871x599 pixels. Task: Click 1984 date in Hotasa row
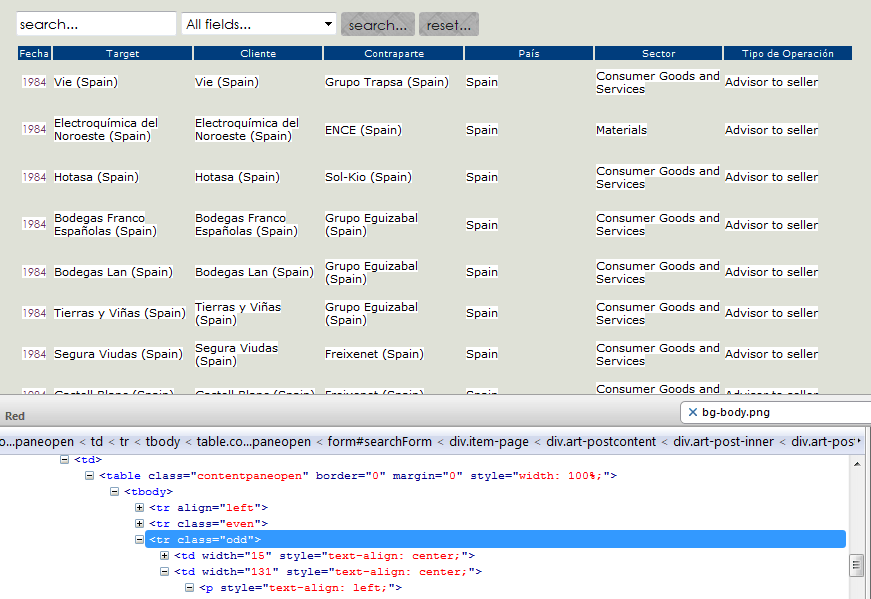click(34, 177)
